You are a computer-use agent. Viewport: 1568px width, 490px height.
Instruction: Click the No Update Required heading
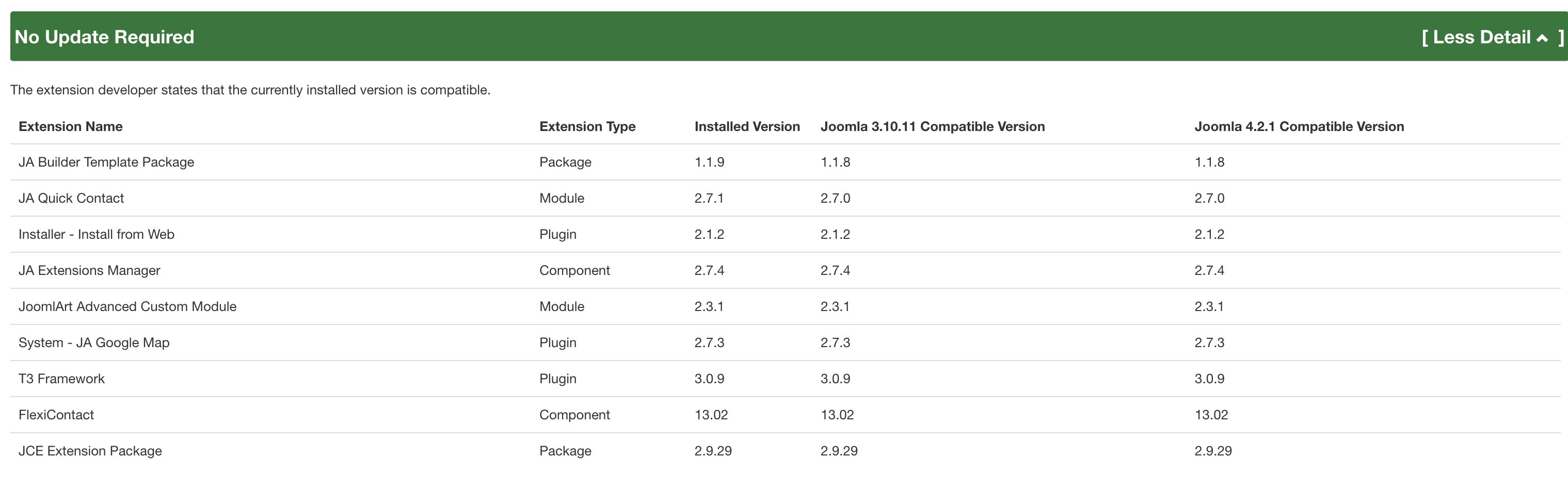pyautogui.click(x=104, y=37)
